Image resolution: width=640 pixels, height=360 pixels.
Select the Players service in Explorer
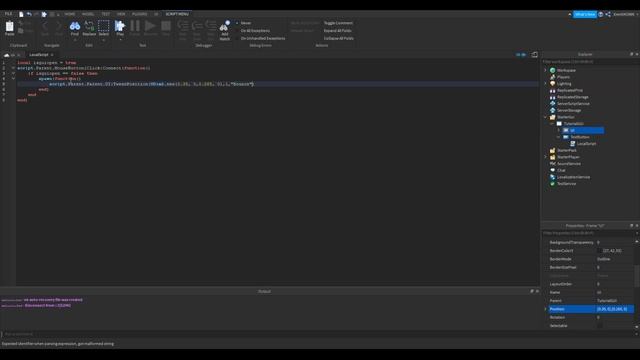pos(563,77)
